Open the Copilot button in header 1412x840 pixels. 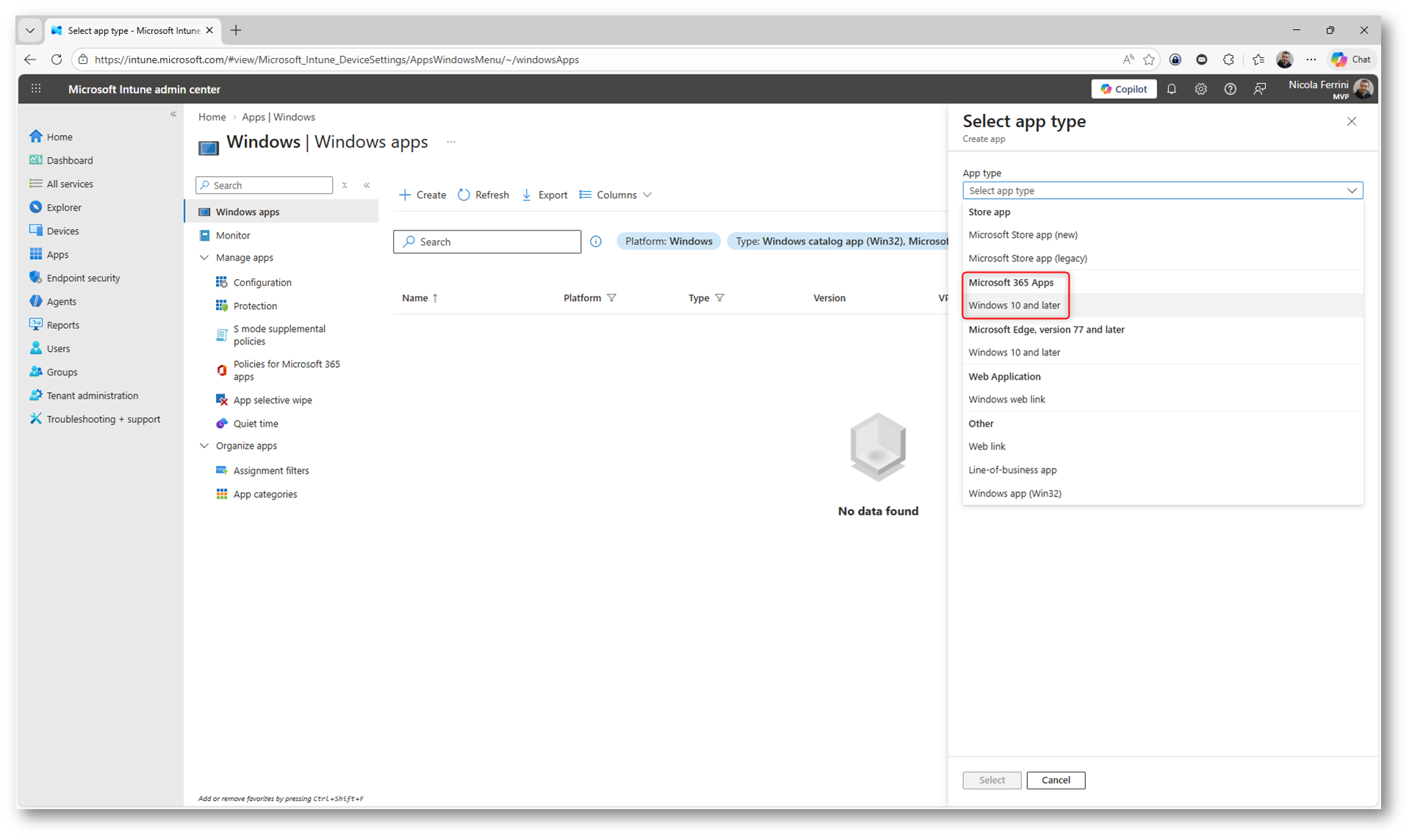click(x=1123, y=89)
